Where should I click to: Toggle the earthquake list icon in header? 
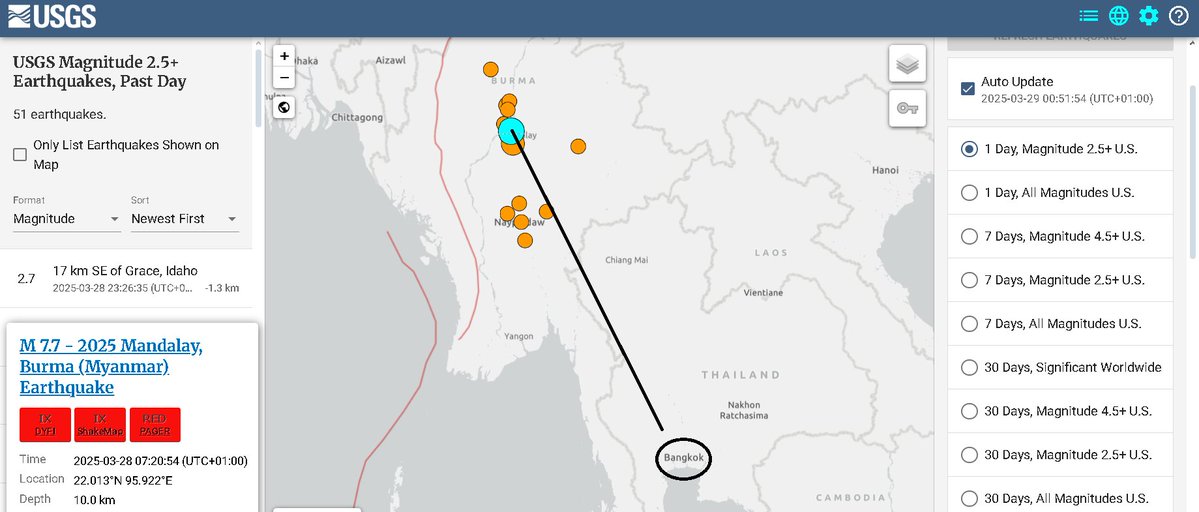click(x=1088, y=15)
